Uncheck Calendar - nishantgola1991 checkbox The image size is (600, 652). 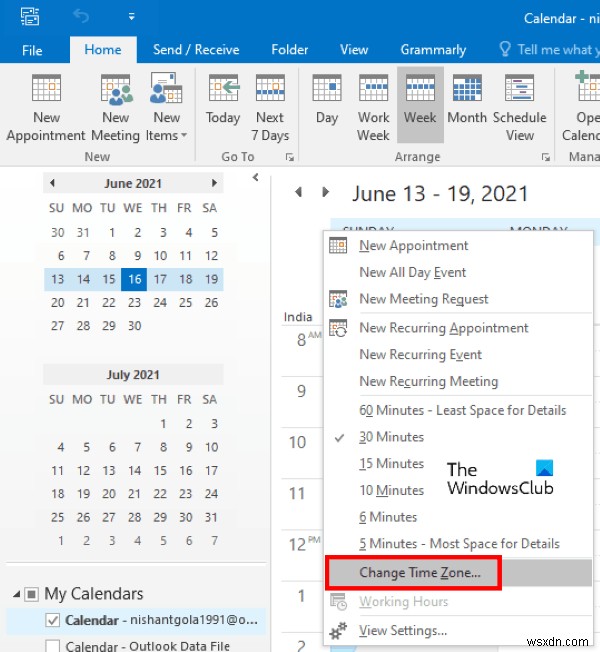point(52,620)
